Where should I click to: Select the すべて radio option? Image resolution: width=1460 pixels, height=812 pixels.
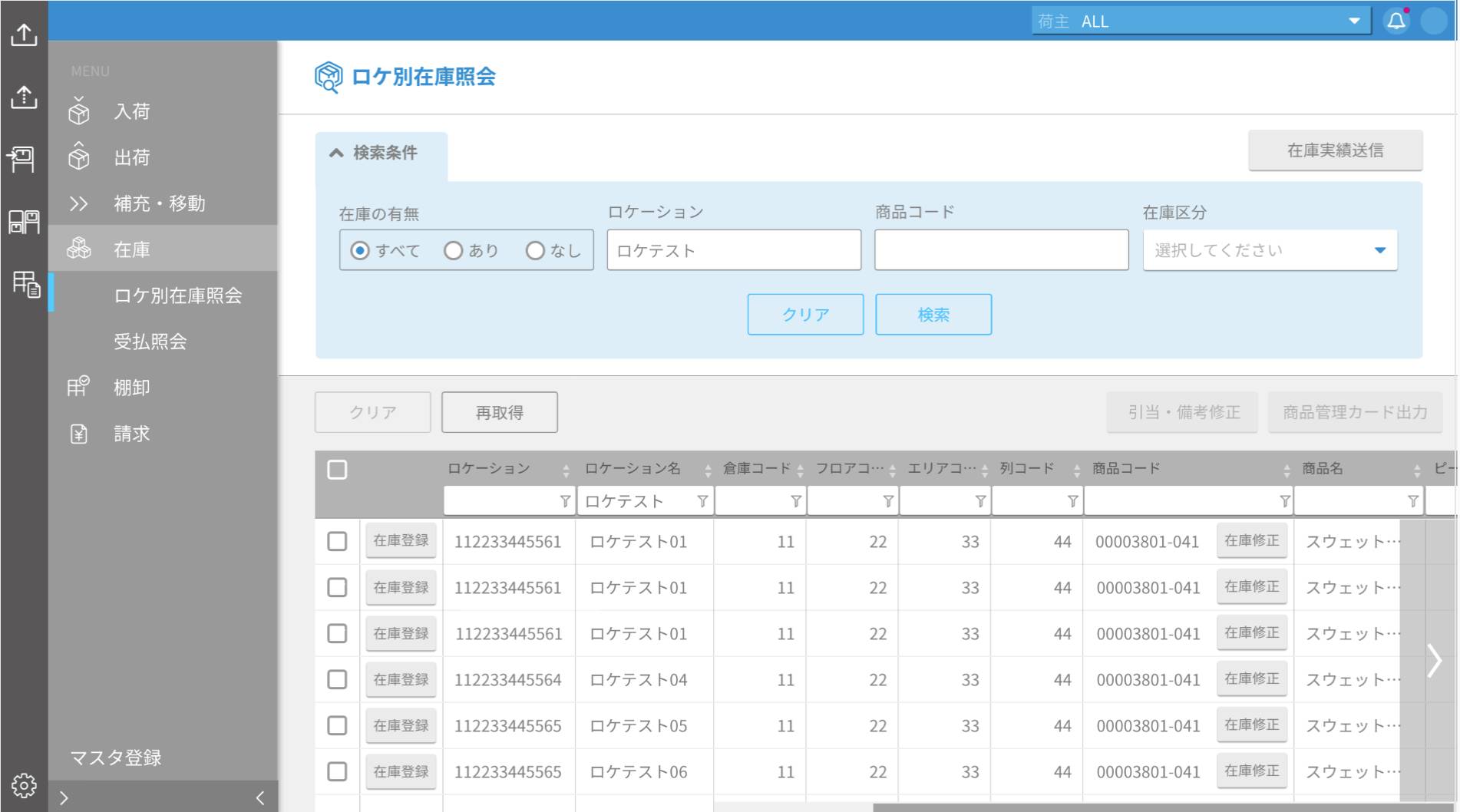pos(359,251)
